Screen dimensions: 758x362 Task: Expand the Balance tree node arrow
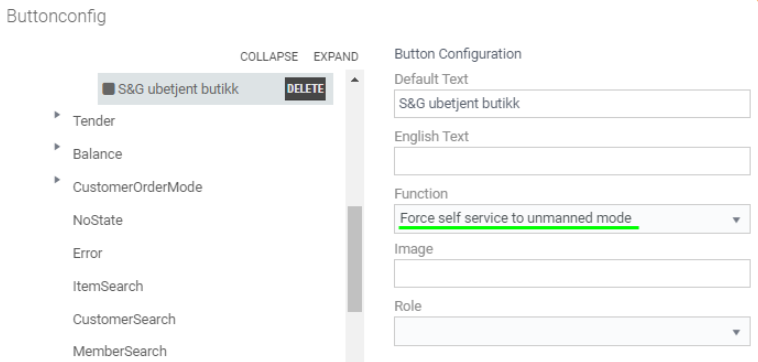57,146
